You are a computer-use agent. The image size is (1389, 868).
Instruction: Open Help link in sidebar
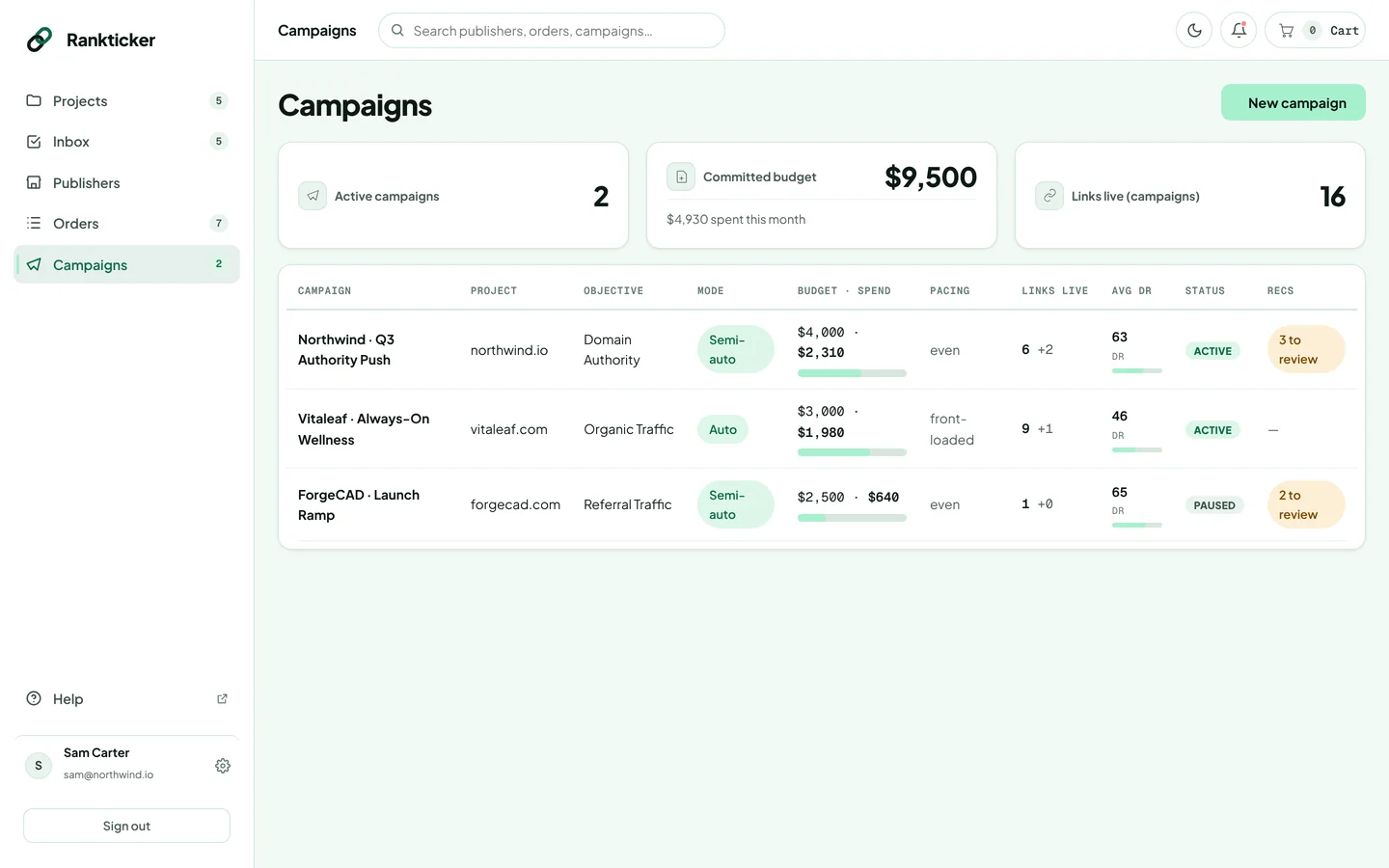(126, 699)
